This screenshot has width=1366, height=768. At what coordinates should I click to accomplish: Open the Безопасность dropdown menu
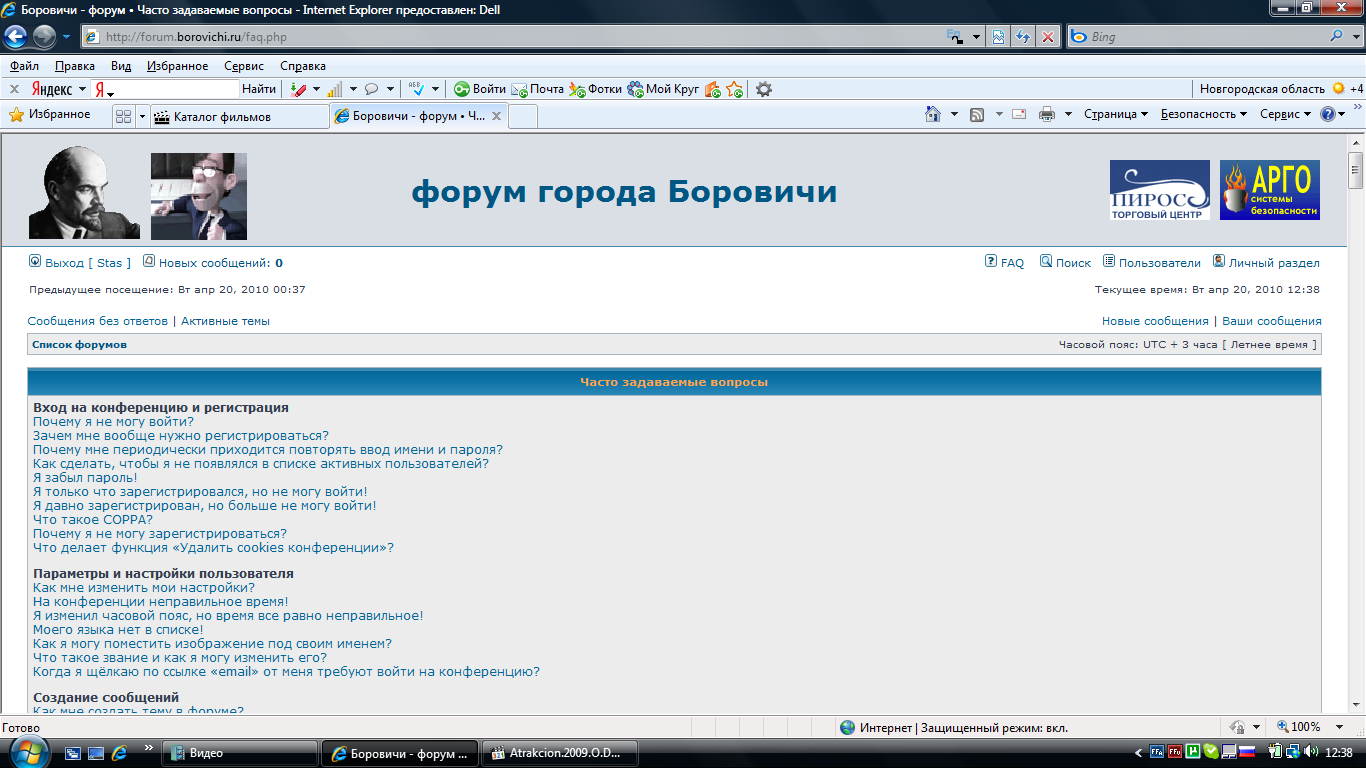[x=1204, y=114]
